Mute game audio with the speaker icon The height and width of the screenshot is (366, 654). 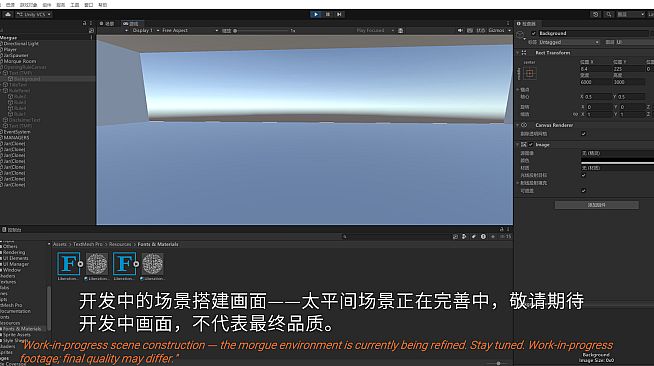(460, 30)
